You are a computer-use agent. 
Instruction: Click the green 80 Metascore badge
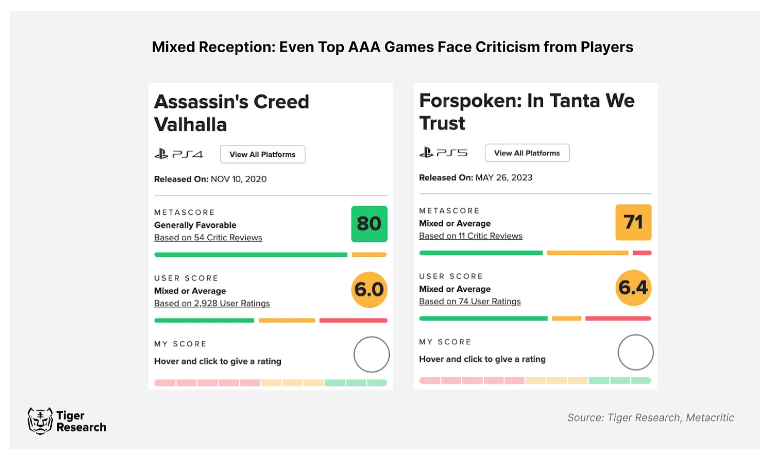[x=369, y=223]
